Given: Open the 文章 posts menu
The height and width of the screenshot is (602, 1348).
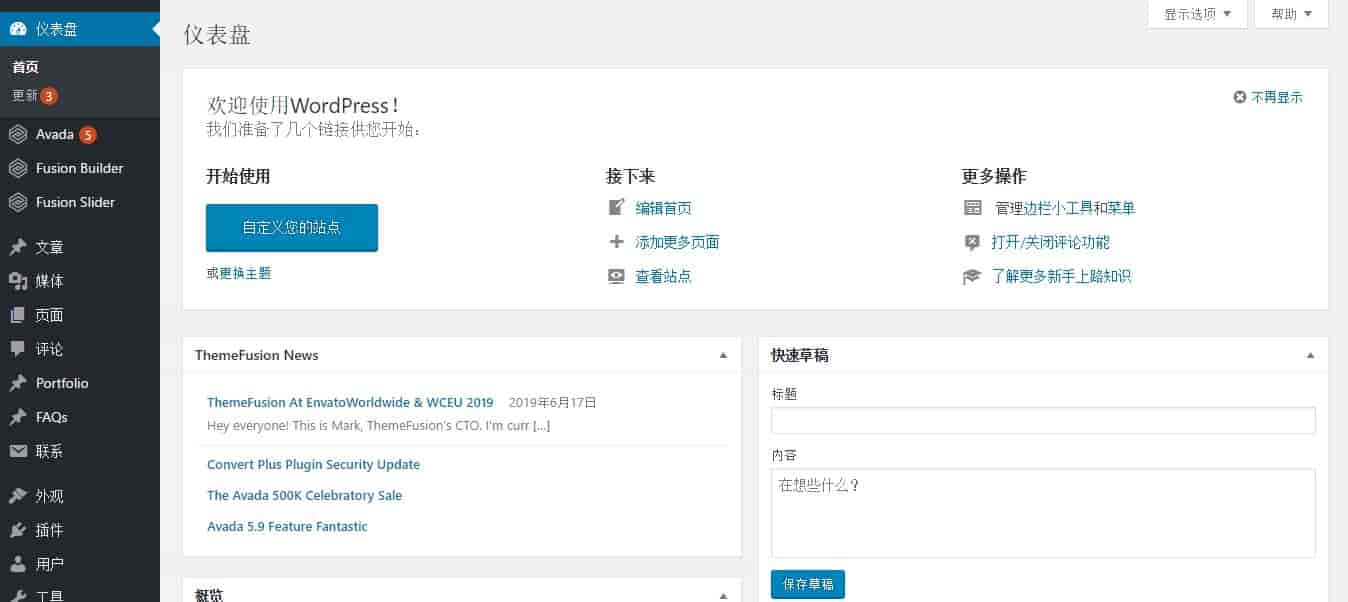Looking at the screenshot, I should [49, 248].
